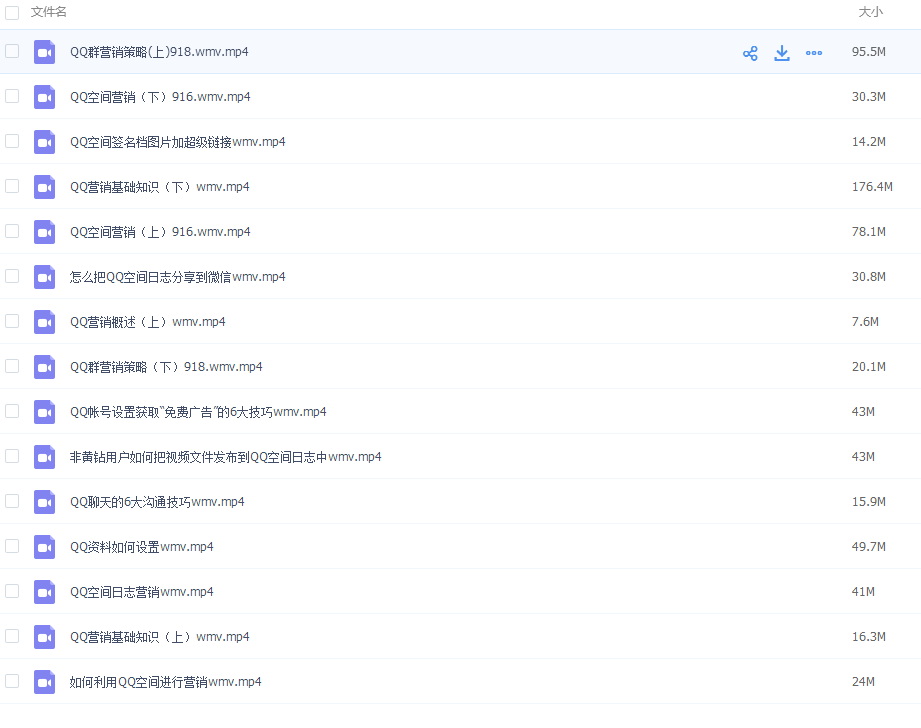Screen dimensions: 921x728
Task: Check the box for QQ群营销策略（下）918
Action: click(12, 366)
